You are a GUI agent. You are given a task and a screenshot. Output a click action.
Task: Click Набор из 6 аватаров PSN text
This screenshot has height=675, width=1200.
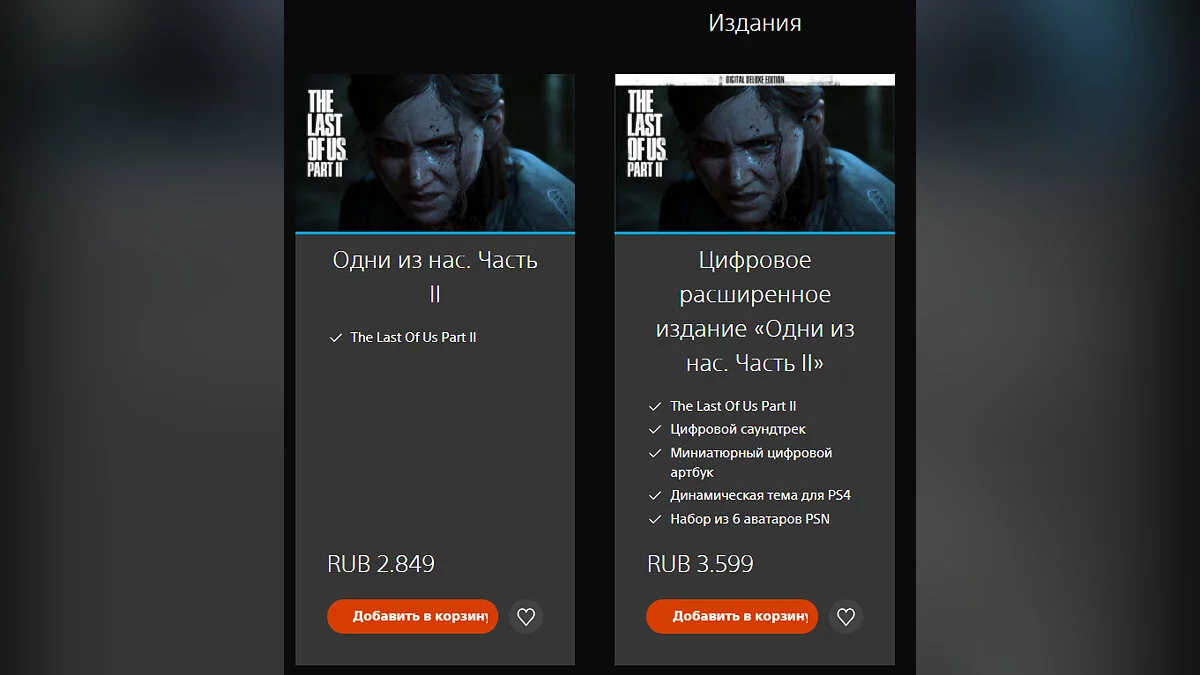click(x=750, y=519)
